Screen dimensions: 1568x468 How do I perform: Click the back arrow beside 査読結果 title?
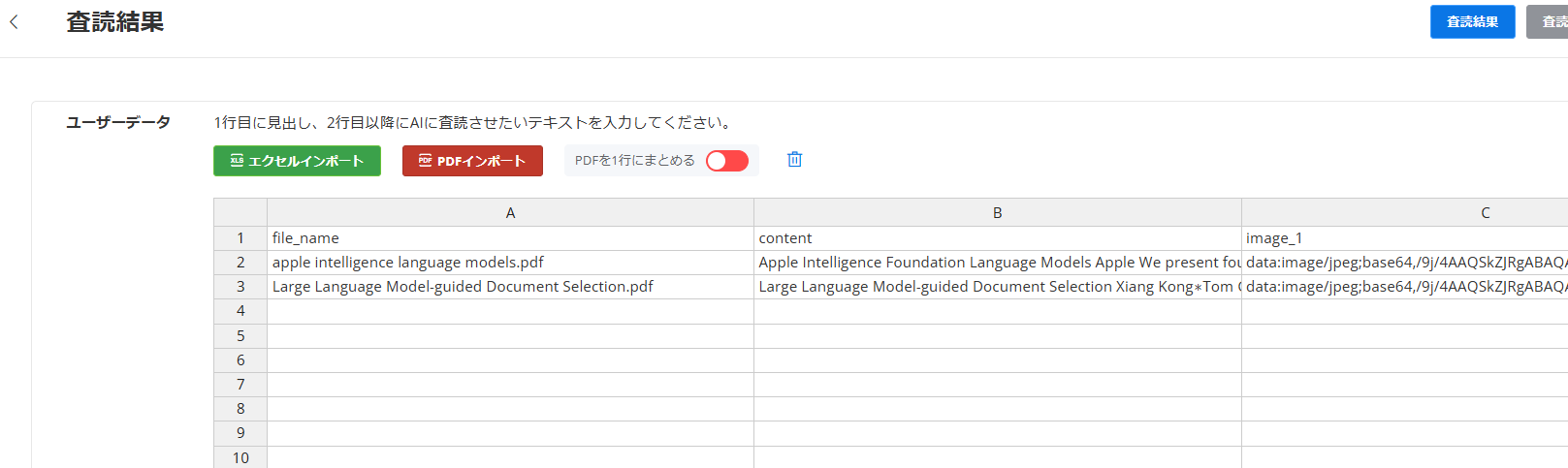14,22
